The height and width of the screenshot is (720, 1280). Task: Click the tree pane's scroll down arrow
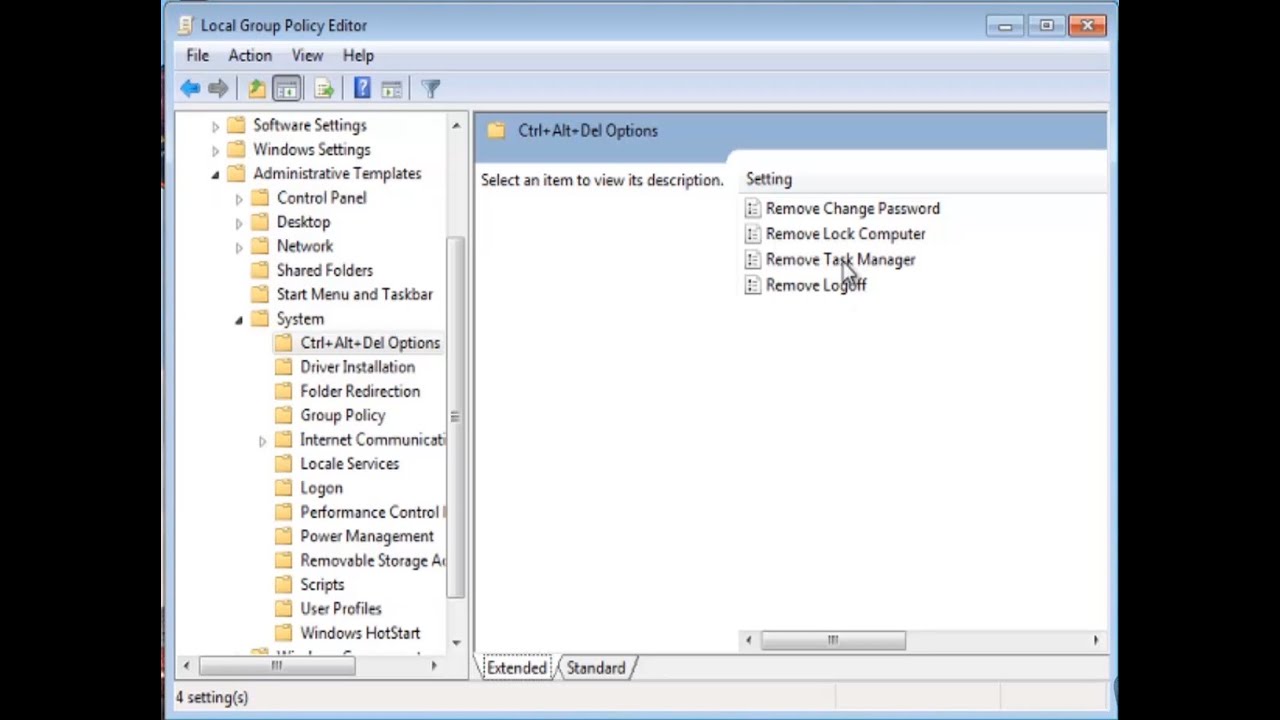[456, 642]
